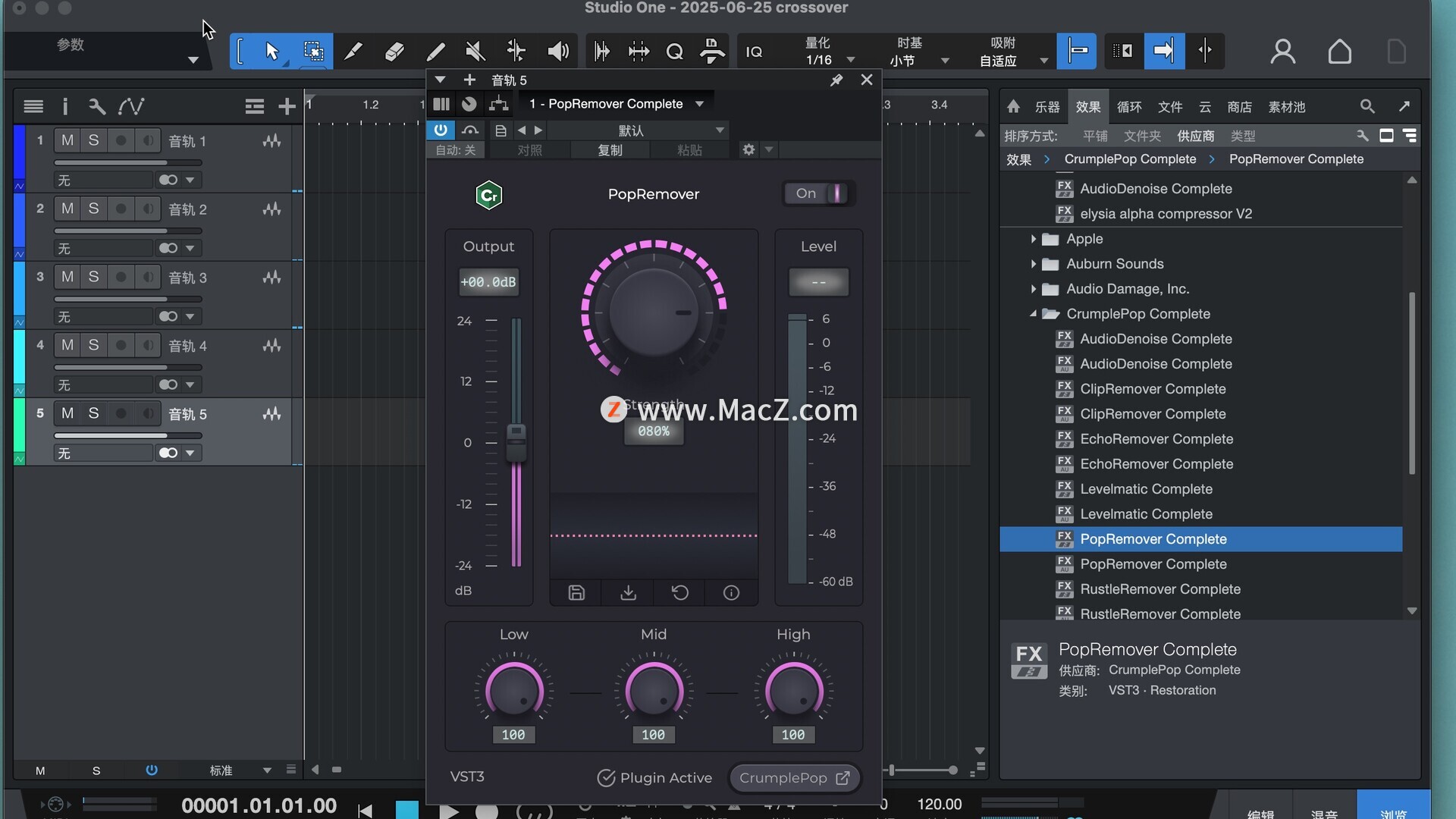
Task: Record-arm track 音轨 3
Action: [x=121, y=277]
